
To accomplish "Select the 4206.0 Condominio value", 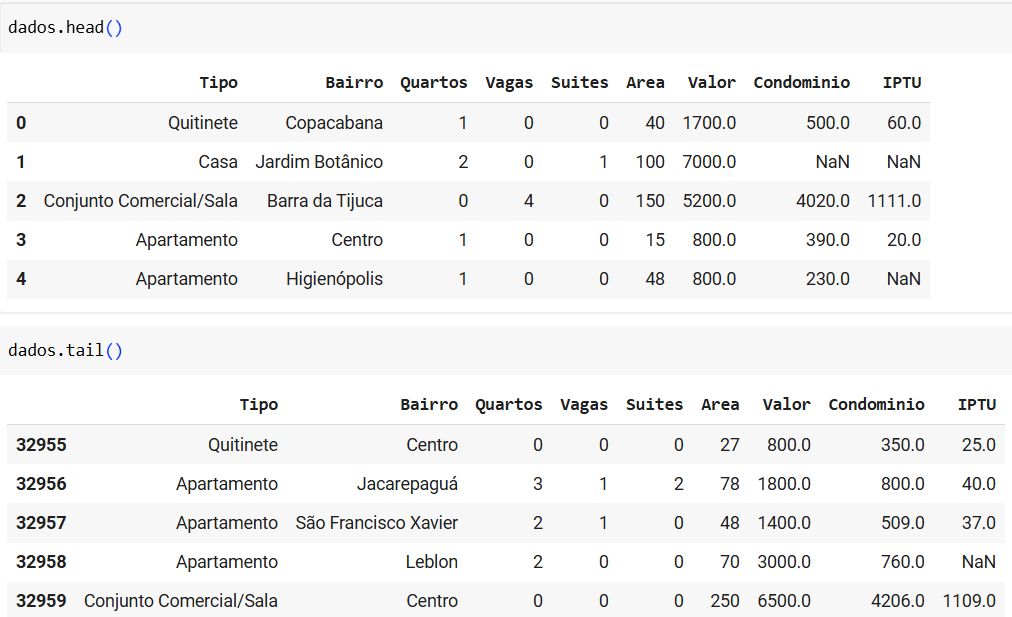I will point(898,601).
